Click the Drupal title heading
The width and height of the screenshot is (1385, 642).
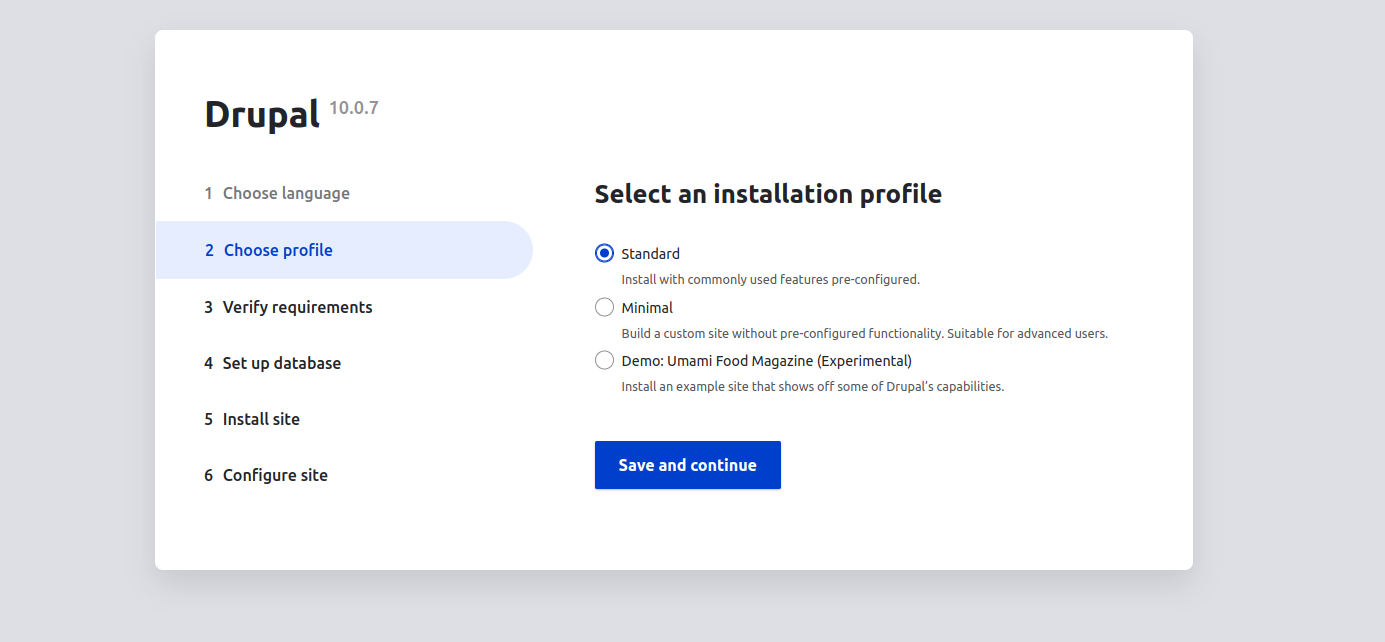(x=262, y=115)
